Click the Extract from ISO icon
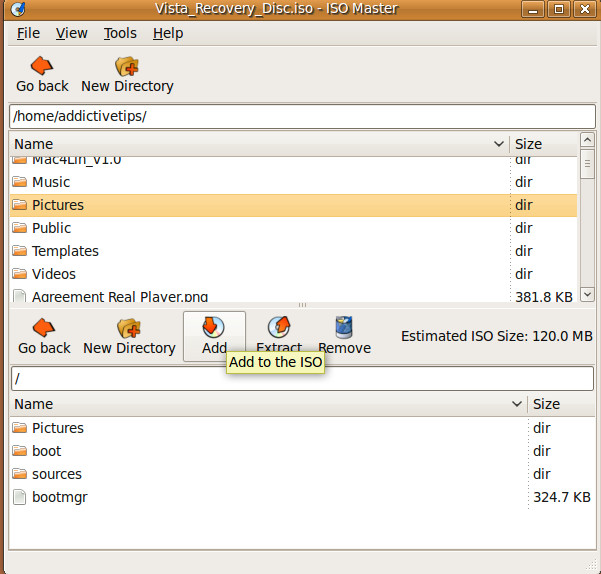The width and height of the screenshot is (601, 574). click(x=279, y=327)
